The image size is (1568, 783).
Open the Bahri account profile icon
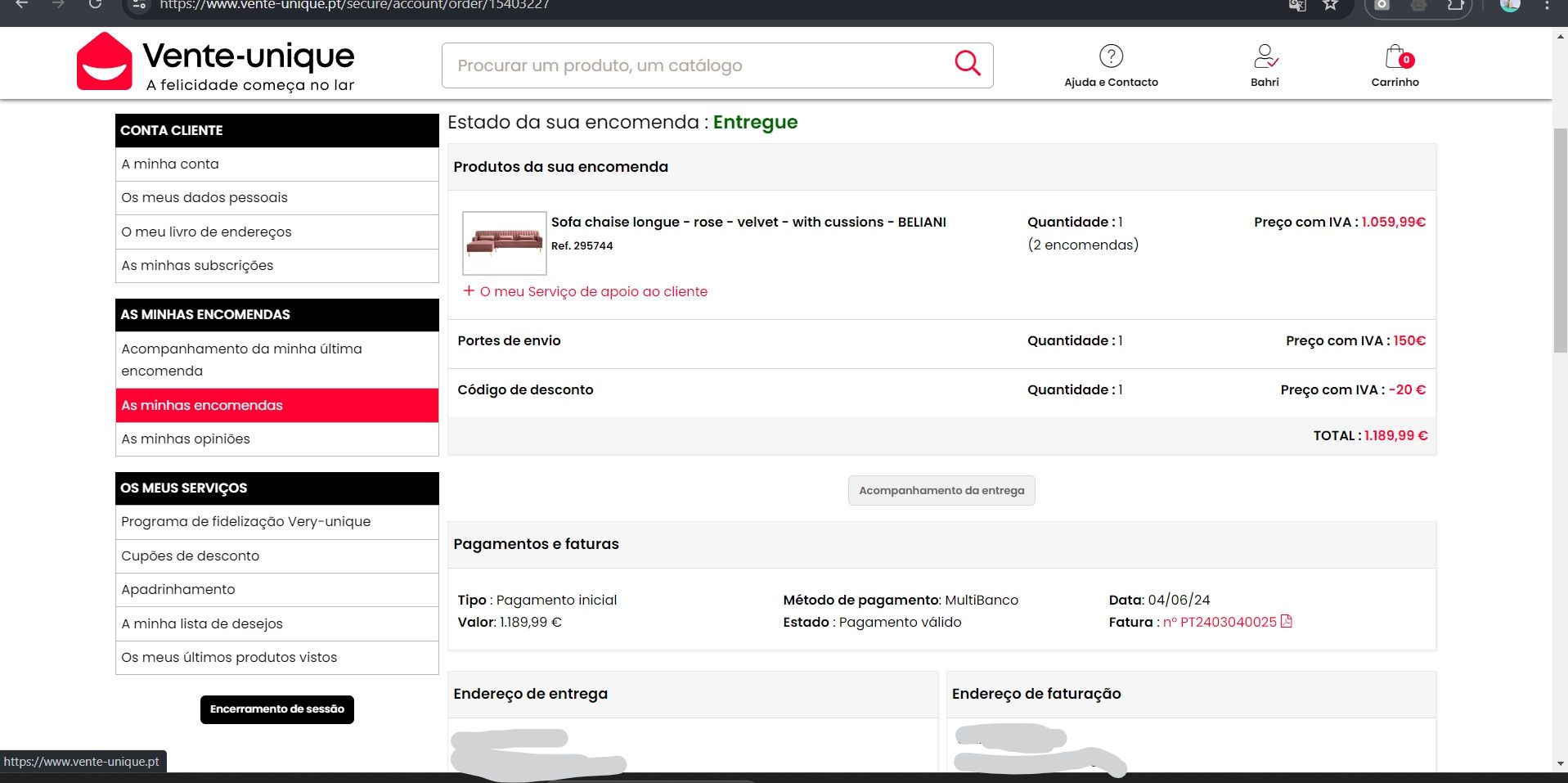[x=1265, y=56]
